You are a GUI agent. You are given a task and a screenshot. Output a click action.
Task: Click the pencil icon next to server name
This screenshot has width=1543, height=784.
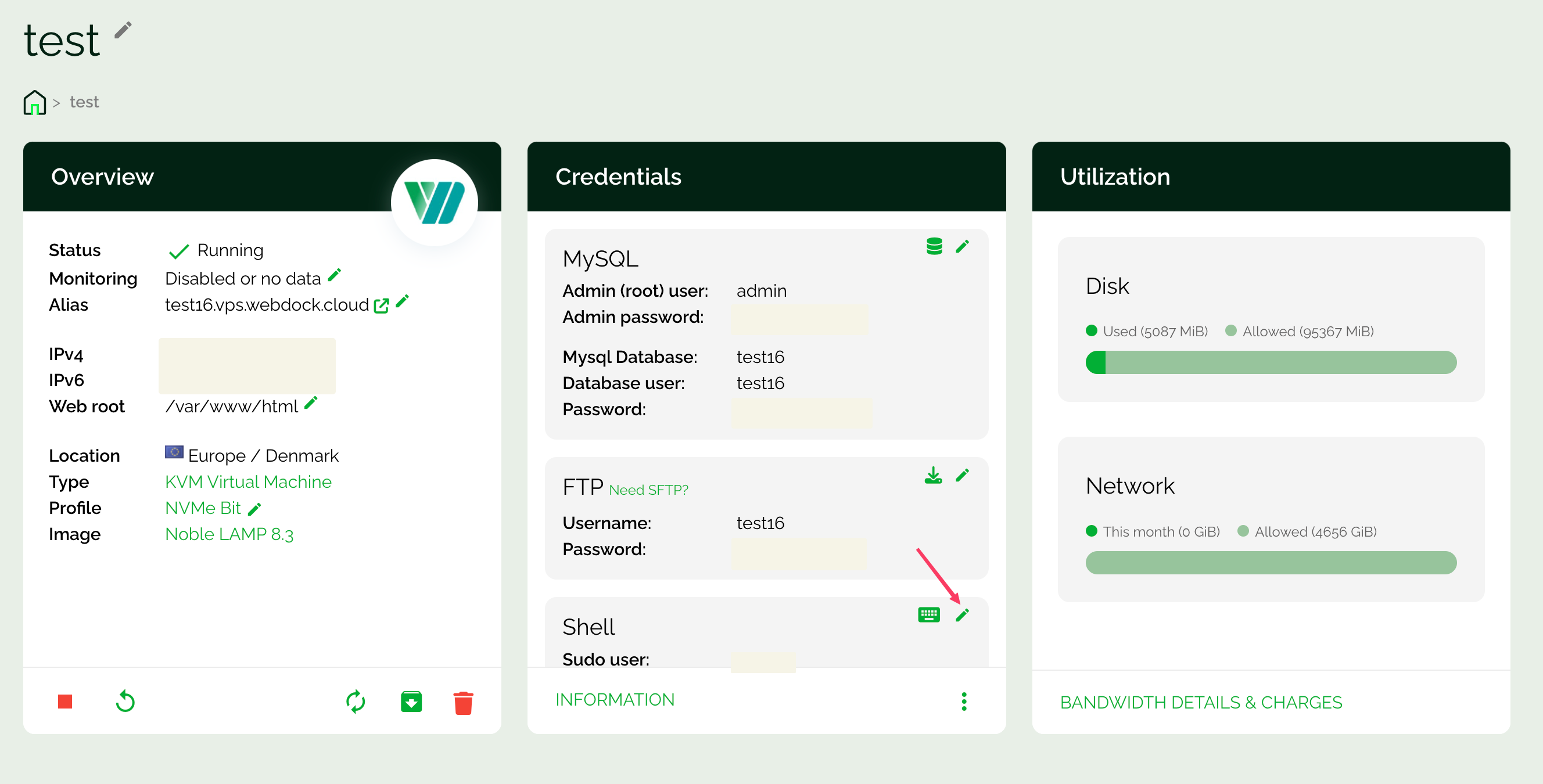click(x=123, y=30)
